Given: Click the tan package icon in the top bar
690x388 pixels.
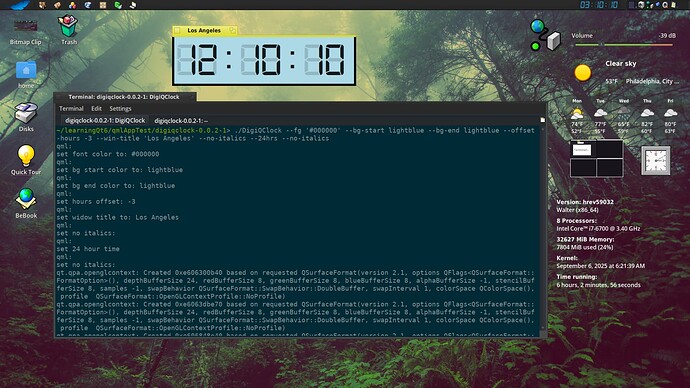Looking at the screenshot, I should click(x=57, y=5).
